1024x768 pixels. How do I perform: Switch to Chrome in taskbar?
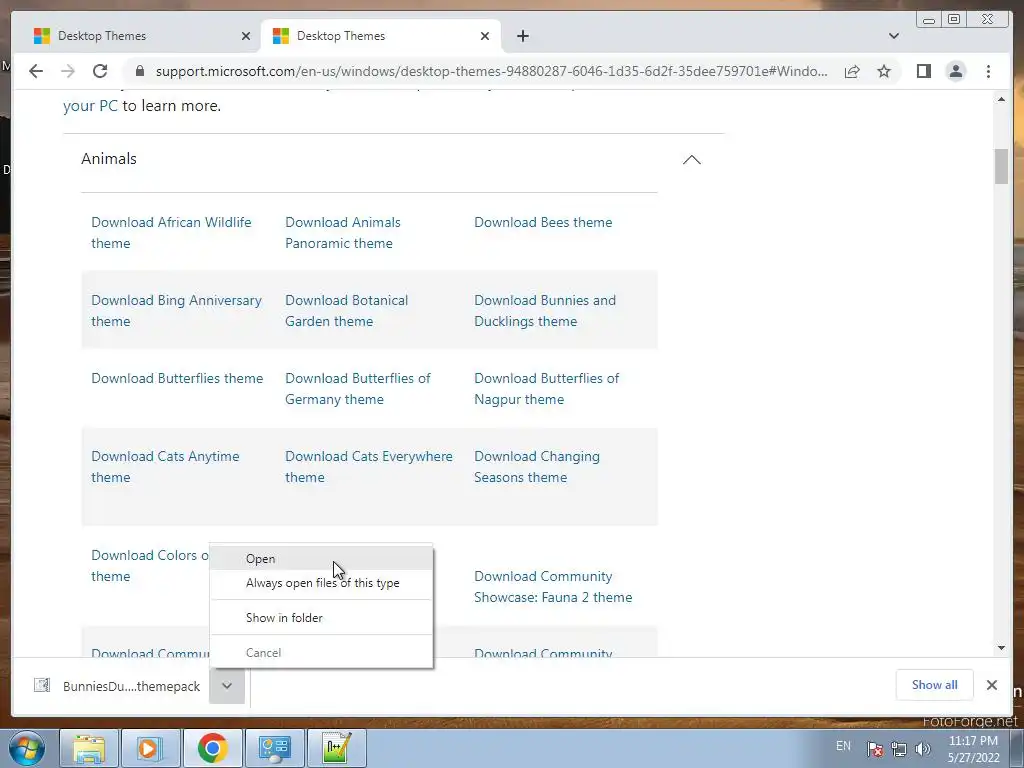click(x=212, y=748)
